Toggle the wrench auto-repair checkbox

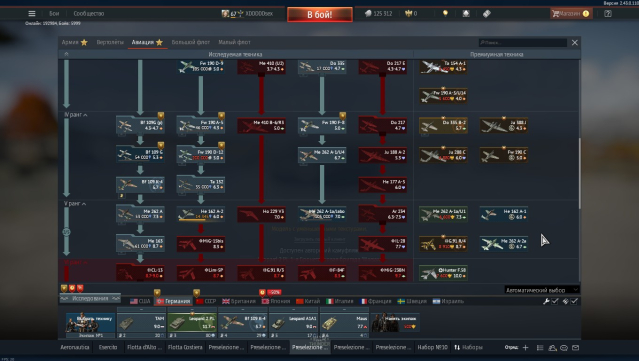(555, 301)
